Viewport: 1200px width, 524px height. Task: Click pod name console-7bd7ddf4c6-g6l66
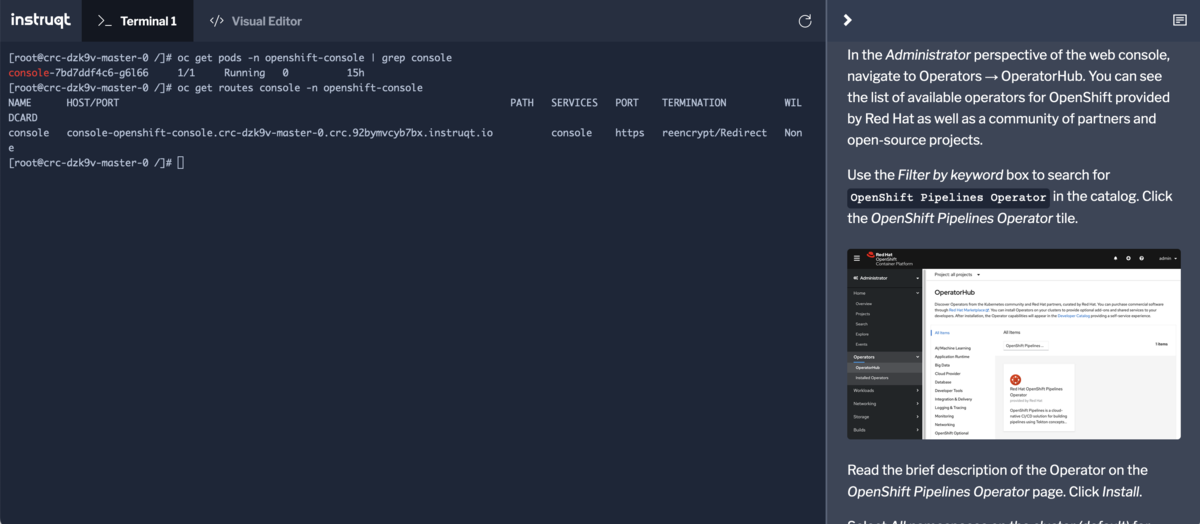pos(78,73)
